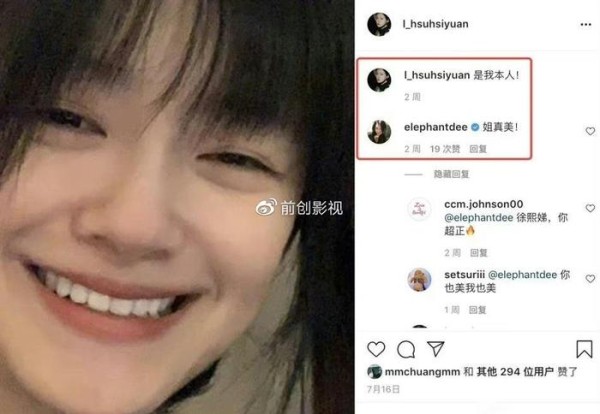View 19 次赞 on elephantdee comment

coord(445,149)
